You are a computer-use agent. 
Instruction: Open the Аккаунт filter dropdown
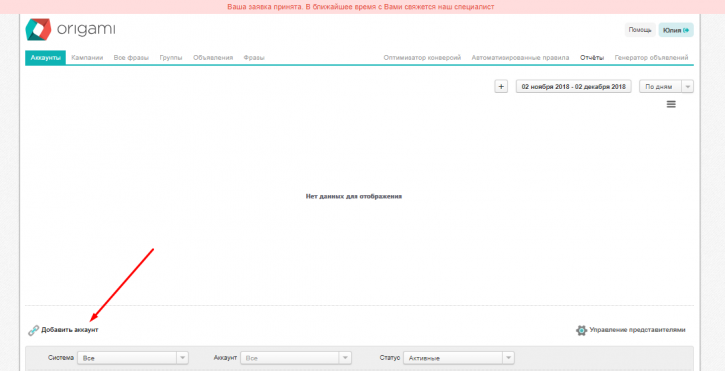(x=296, y=358)
